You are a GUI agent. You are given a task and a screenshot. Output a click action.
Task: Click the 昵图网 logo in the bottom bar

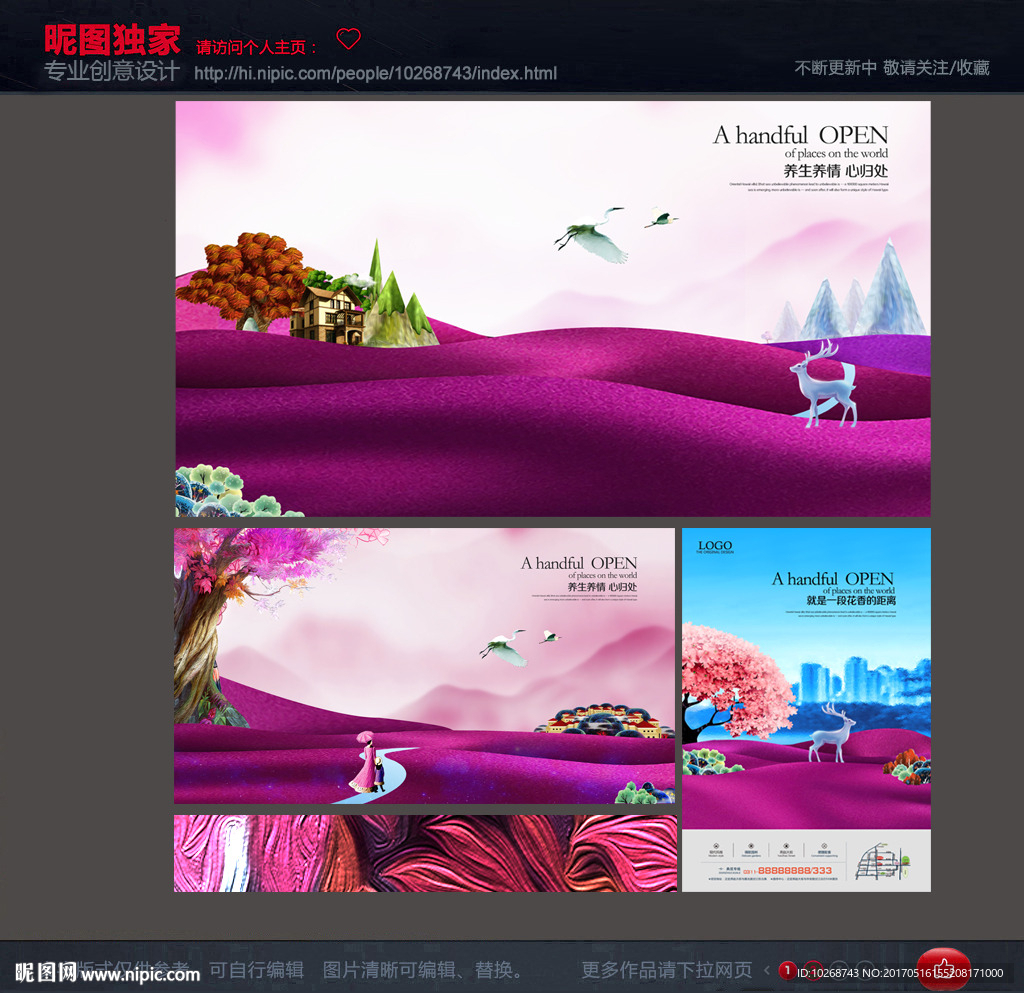45,972
